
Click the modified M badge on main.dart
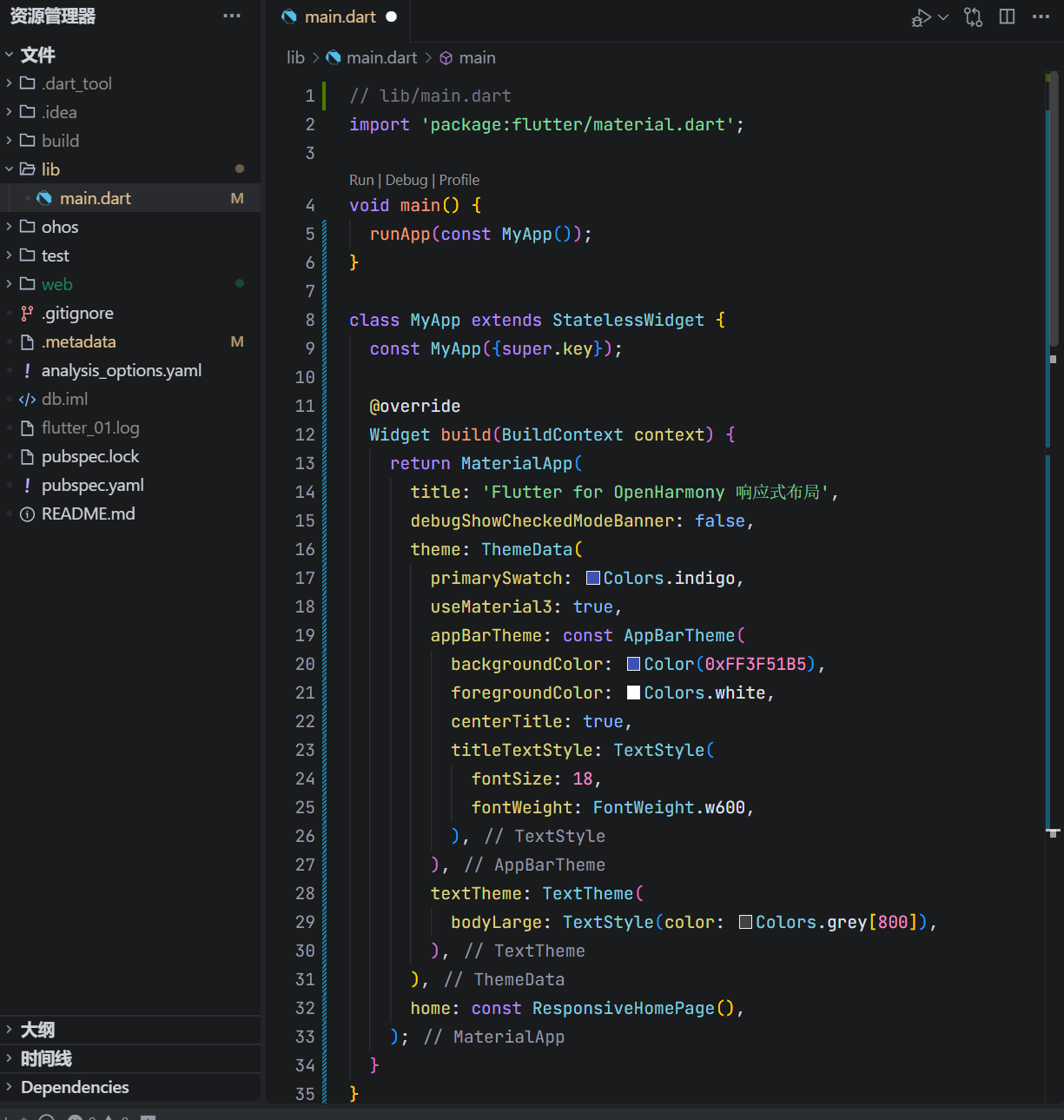coord(237,198)
